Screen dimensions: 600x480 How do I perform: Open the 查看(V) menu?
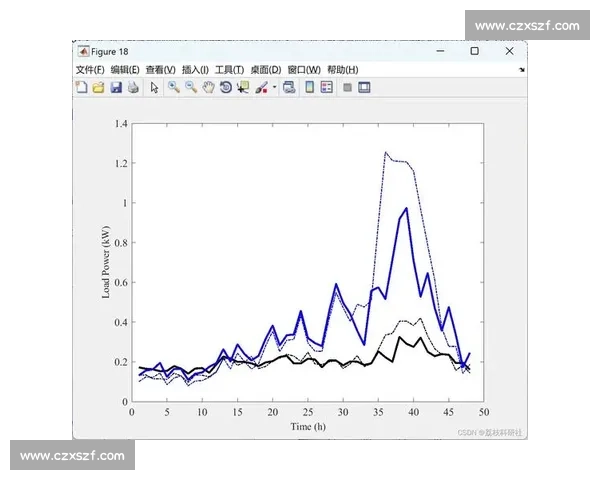click(161, 70)
